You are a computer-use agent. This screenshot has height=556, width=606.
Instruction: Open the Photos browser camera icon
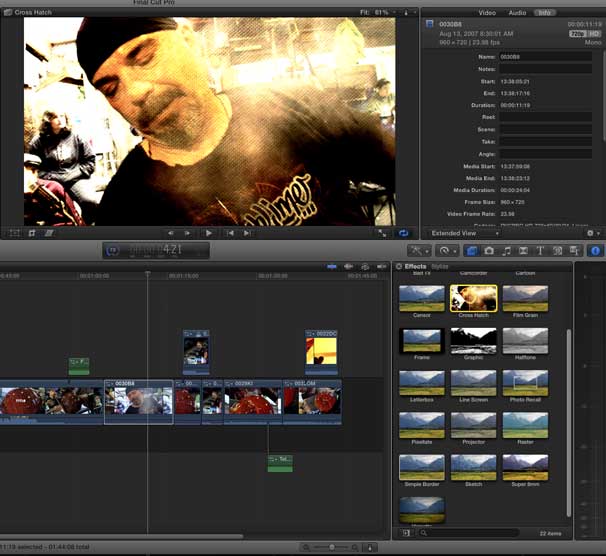[489, 250]
